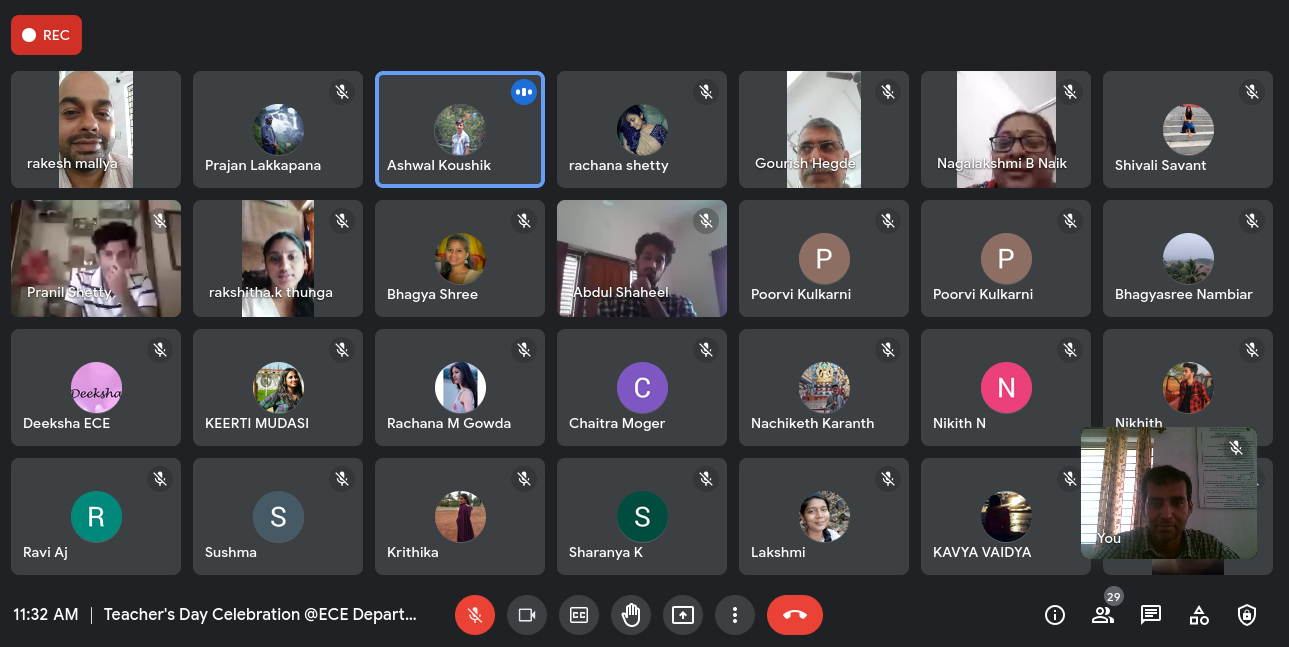The height and width of the screenshot is (647, 1289).
Task: Select Chaitra Moger's purple avatar tile
Action: pos(642,388)
